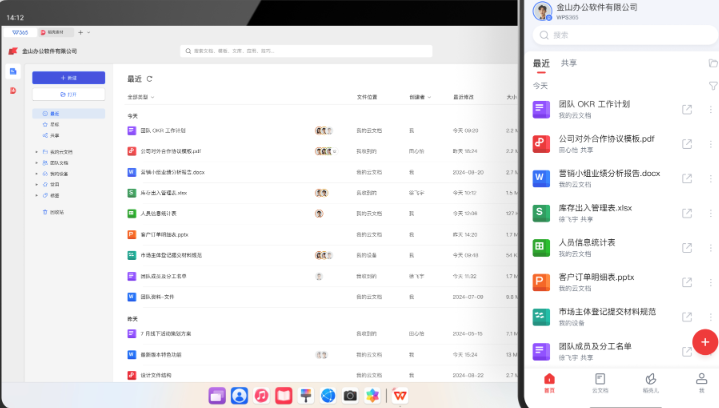The width and height of the screenshot is (719, 408).
Task: Open the colorful Gallery app in the dock
Action: click(372, 395)
